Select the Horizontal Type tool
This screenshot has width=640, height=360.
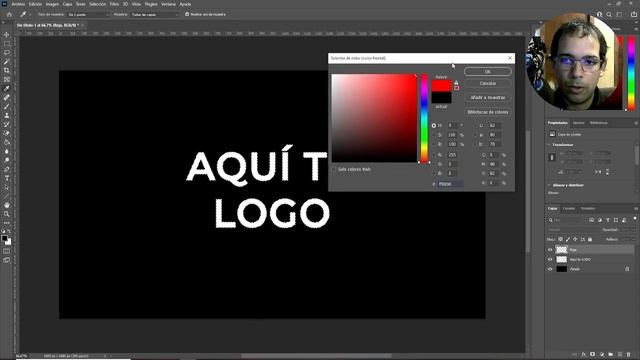coord(7,178)
